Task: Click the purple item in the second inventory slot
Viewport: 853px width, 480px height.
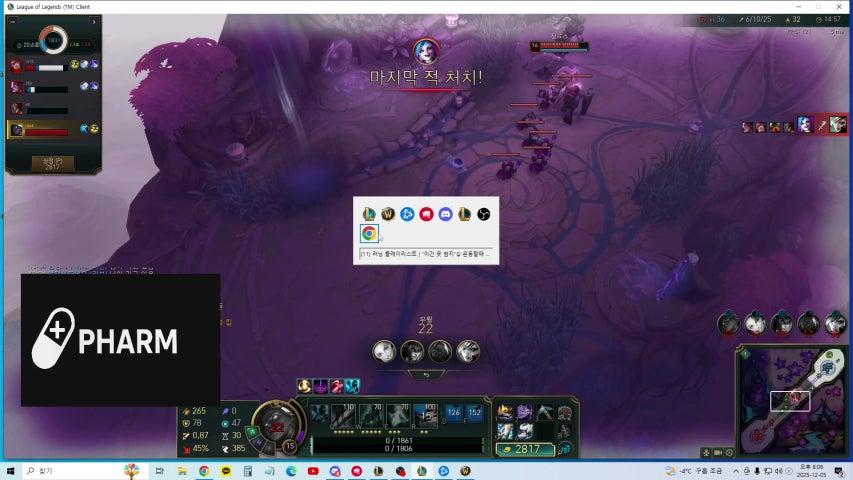Action: coord(524,412)
